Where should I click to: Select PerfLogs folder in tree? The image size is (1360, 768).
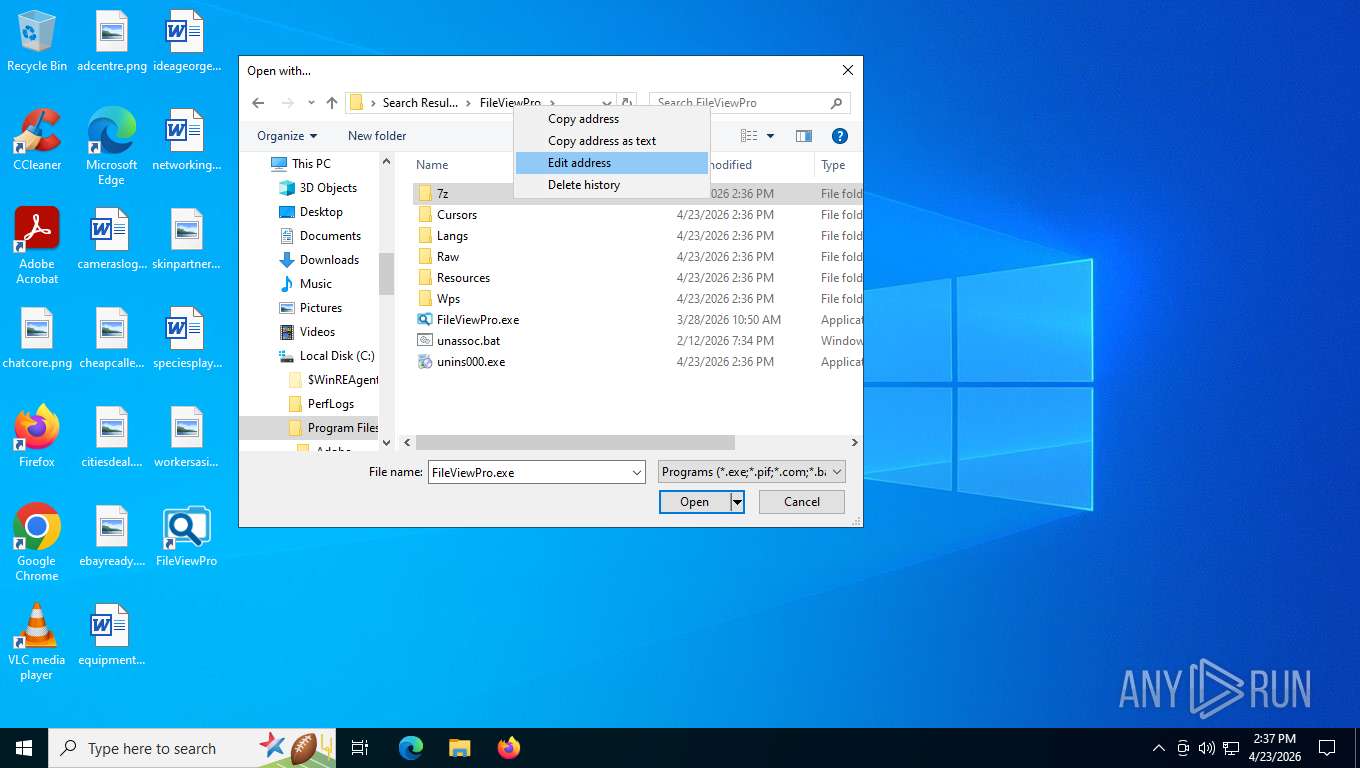click(x=331, y=404)
